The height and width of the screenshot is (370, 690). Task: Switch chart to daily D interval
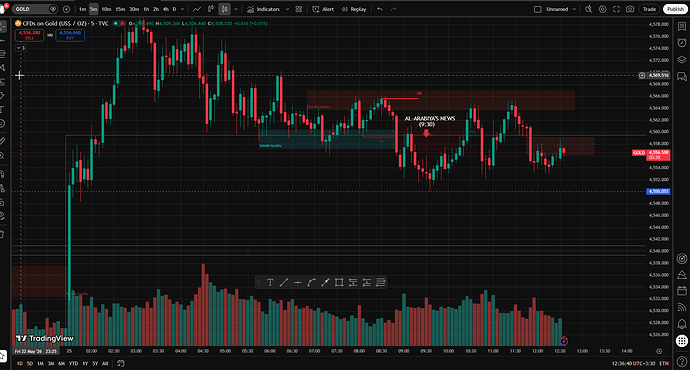point(174,9)
